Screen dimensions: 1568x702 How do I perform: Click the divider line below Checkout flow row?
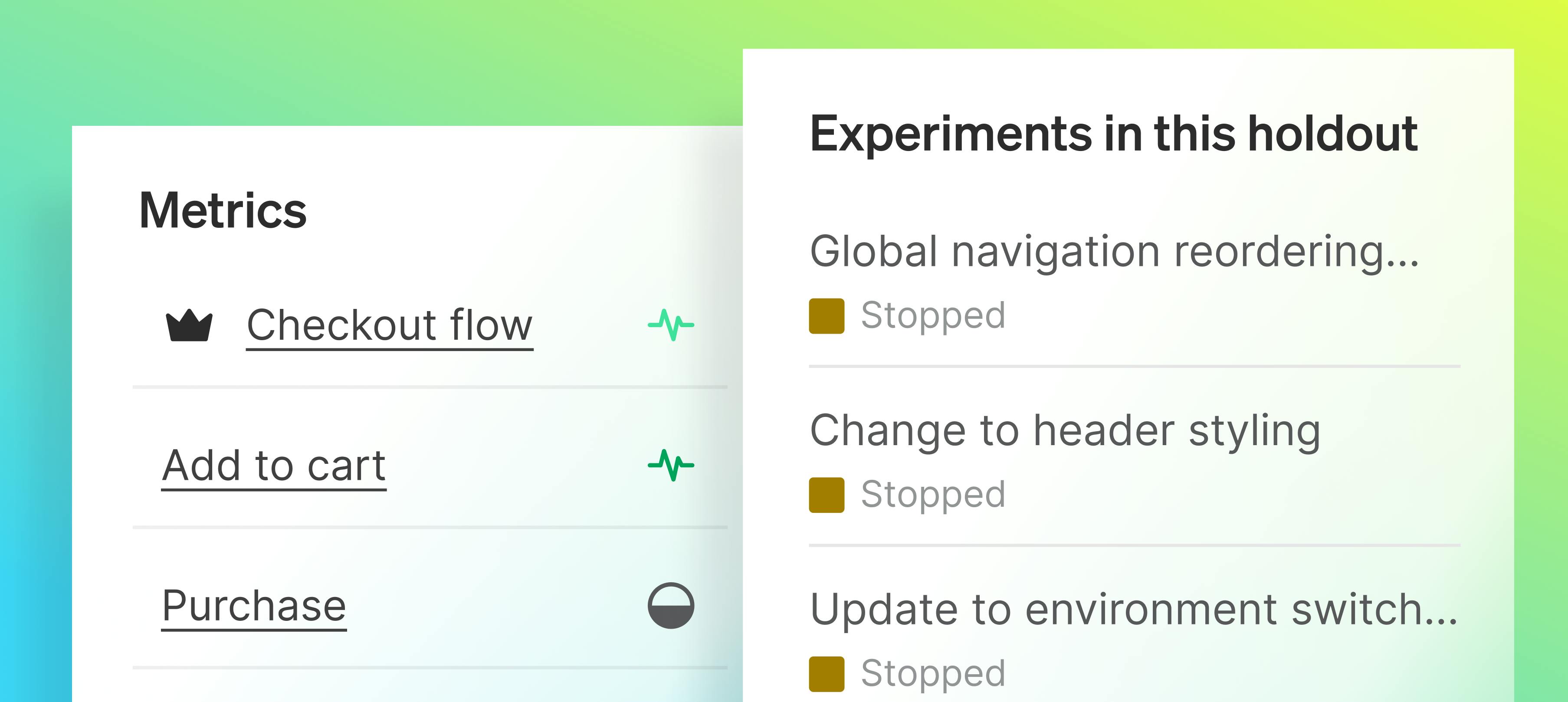click(430, 387)
